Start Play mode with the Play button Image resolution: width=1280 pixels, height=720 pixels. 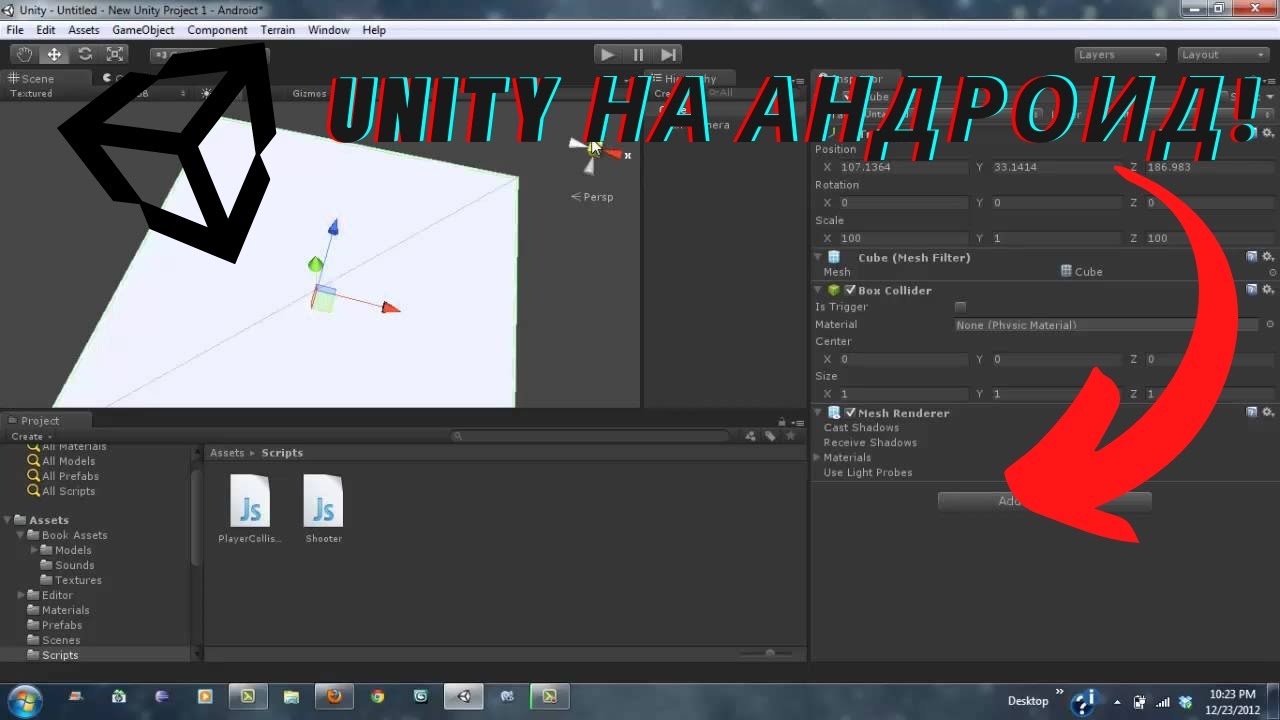point(607,54)
